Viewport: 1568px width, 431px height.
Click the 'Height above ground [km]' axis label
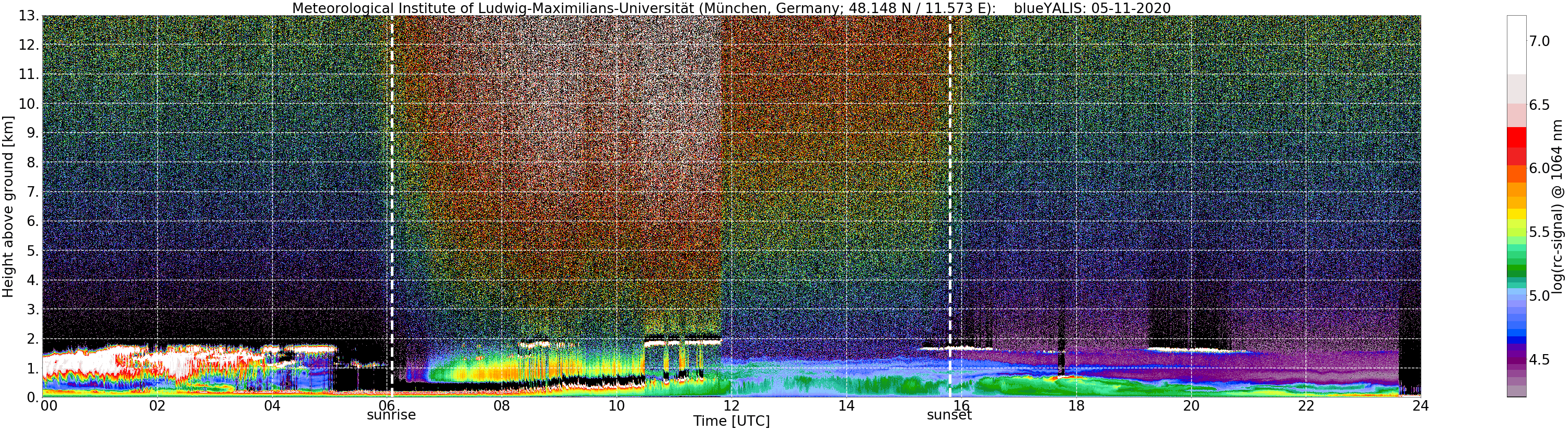(8, 206)
